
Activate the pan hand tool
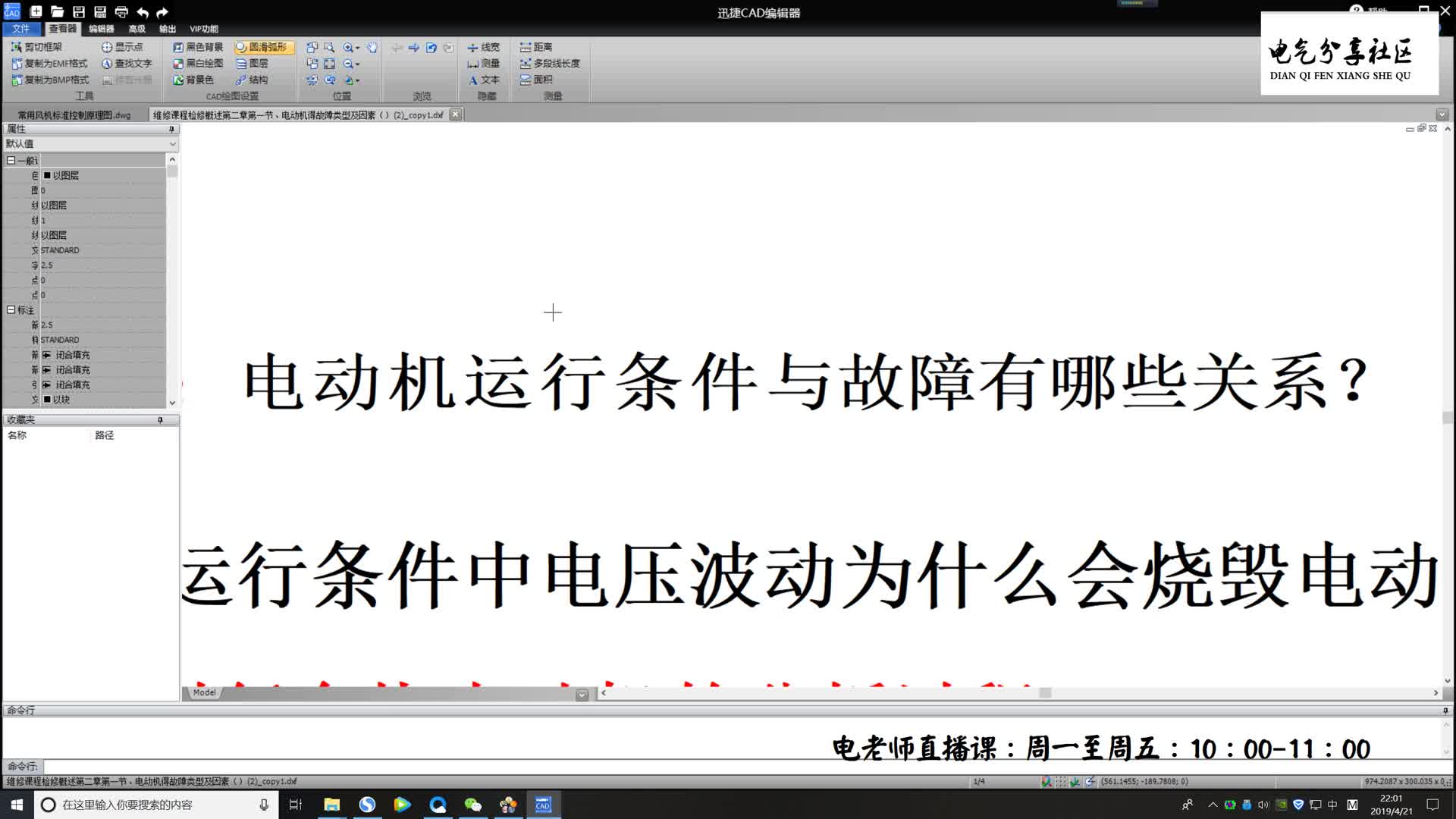point(372,47)
